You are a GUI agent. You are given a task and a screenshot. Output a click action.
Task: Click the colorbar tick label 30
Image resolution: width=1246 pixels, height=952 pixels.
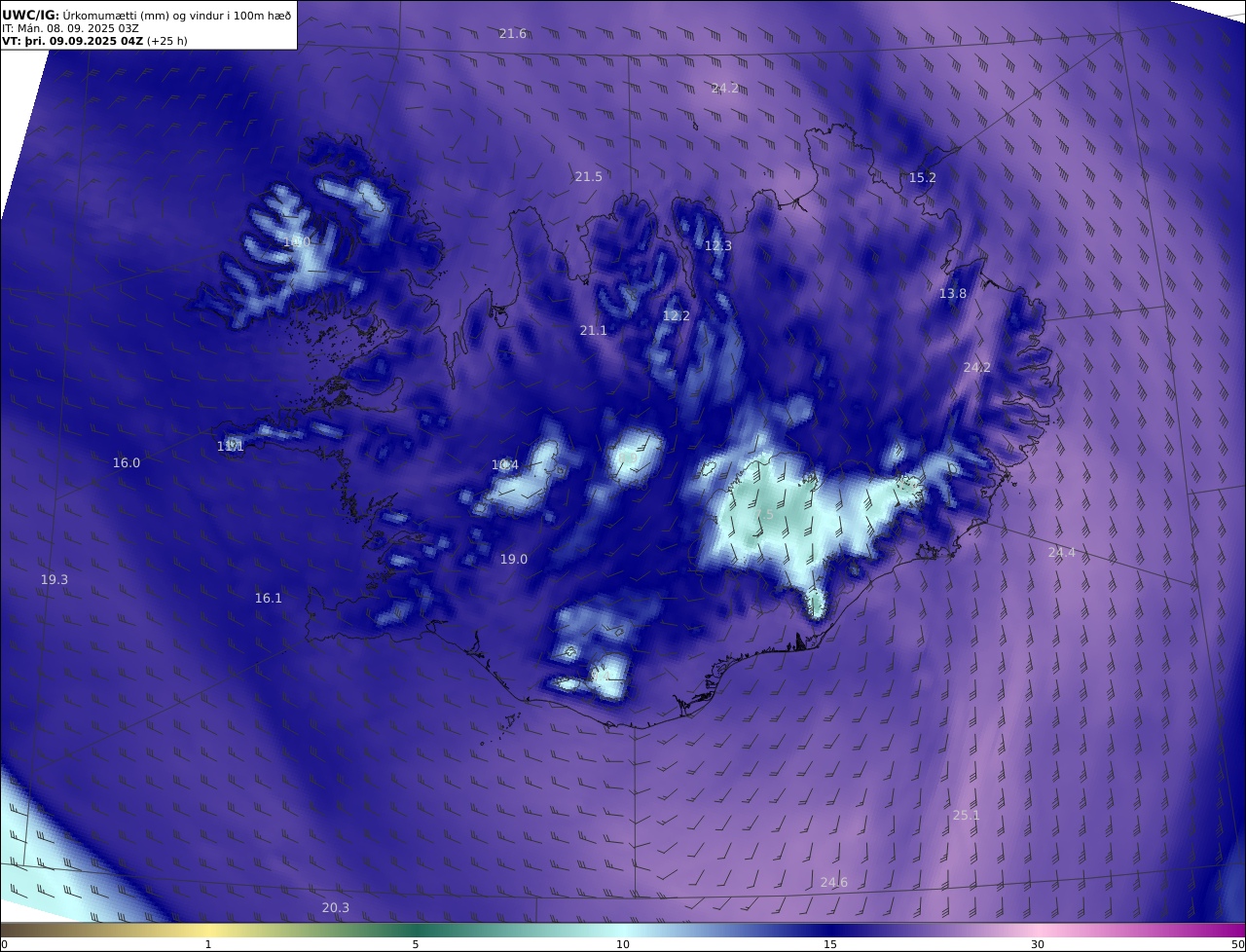1038,944
